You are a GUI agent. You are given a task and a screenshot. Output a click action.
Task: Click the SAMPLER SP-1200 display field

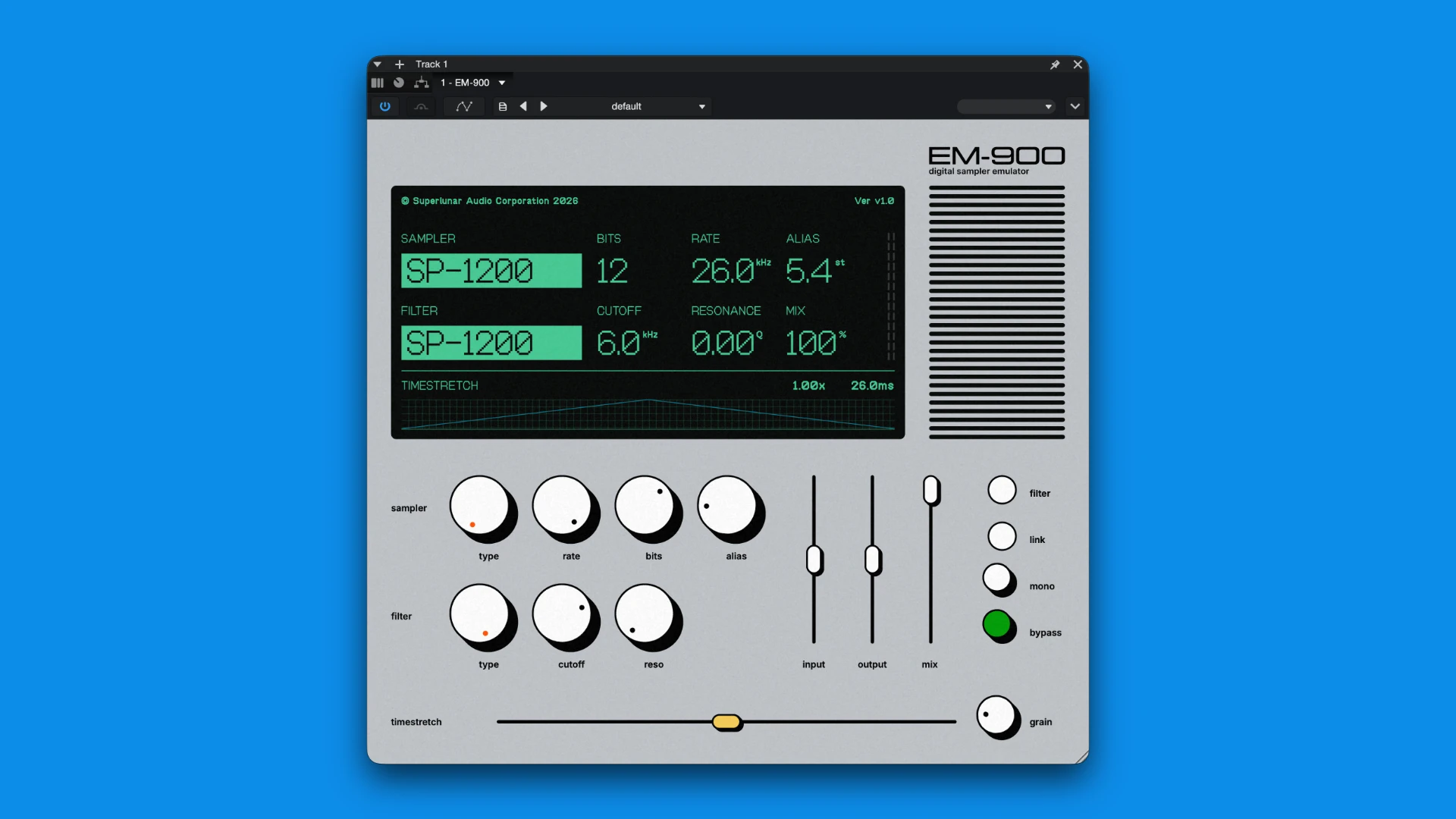491,271
